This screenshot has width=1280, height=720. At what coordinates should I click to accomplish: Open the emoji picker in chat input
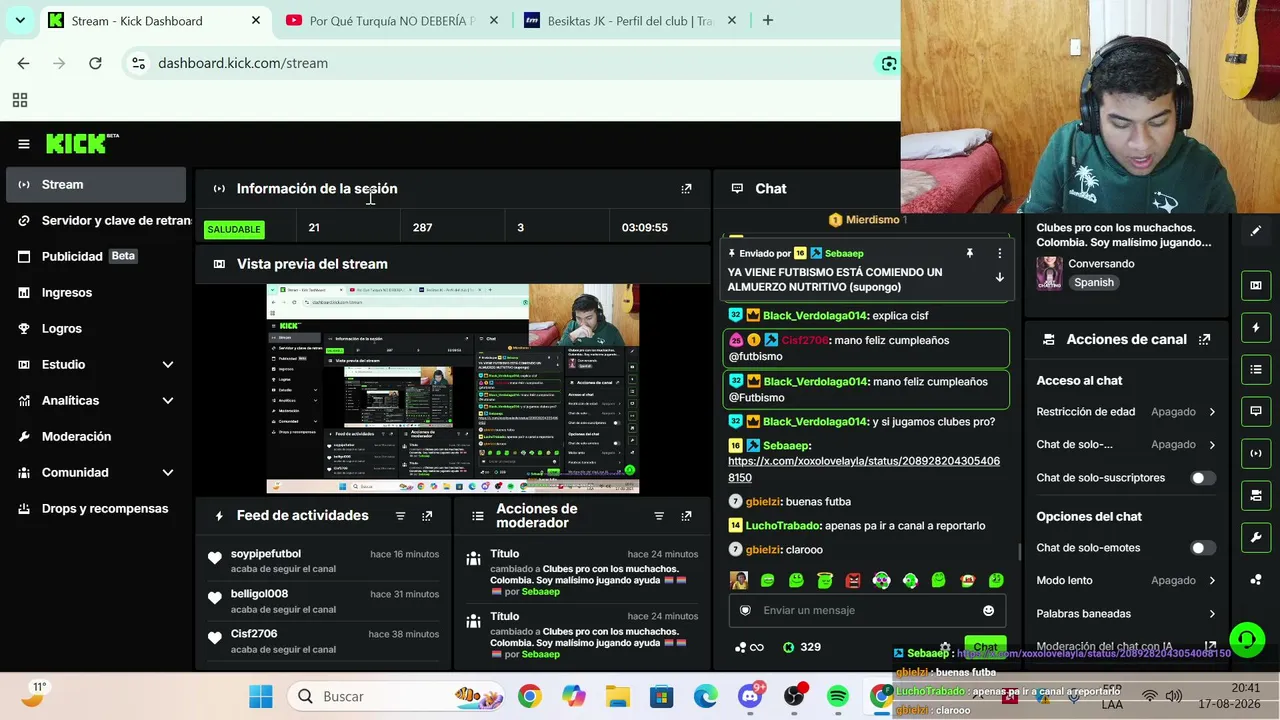[x=989, y=611]
